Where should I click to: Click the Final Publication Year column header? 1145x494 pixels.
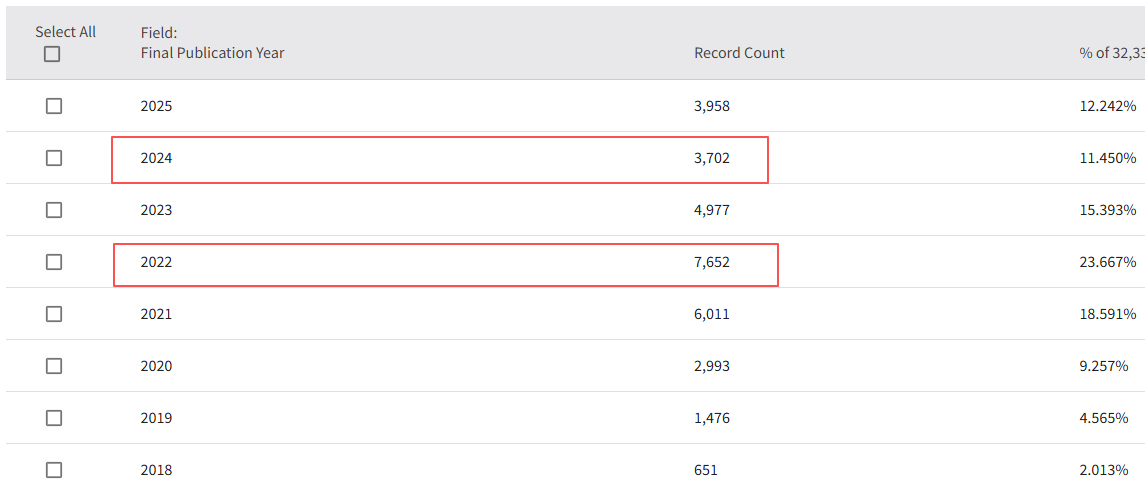[x=212, y=52]
